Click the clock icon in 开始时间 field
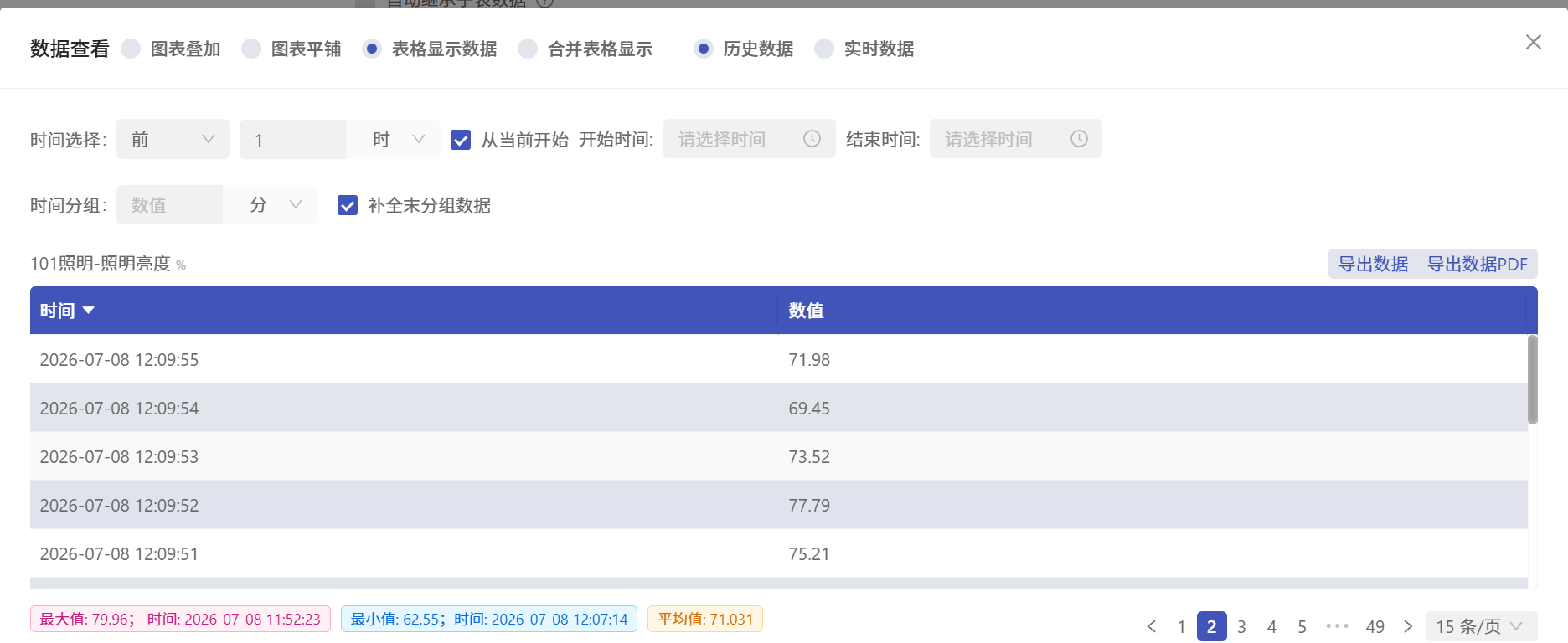The width and height of the screenshot is (1568, 643). point(812,139)
